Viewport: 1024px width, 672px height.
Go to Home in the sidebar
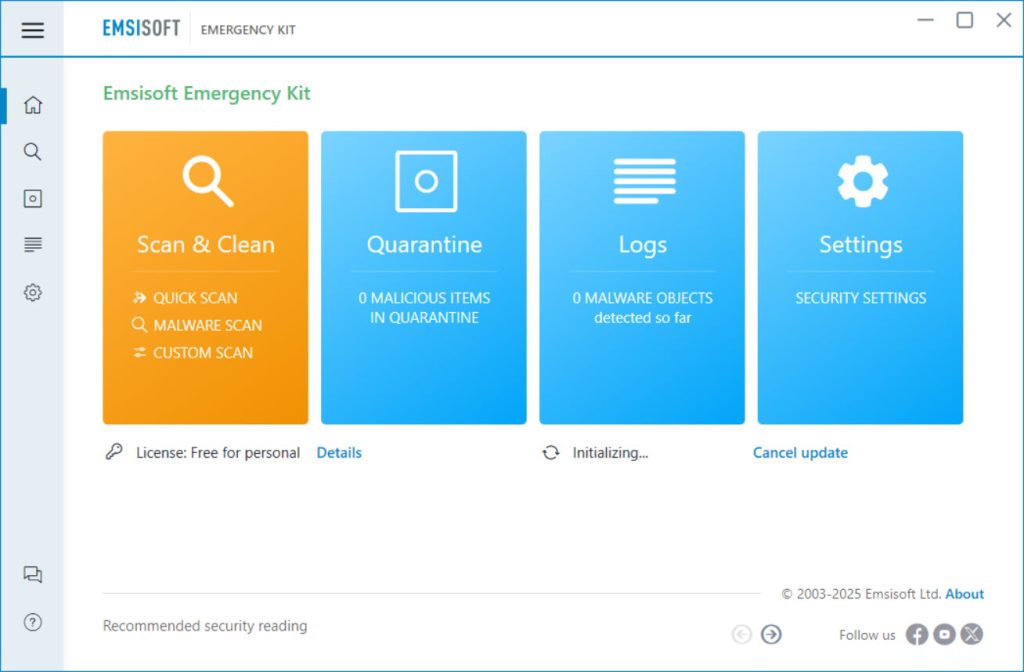[33, 104]
